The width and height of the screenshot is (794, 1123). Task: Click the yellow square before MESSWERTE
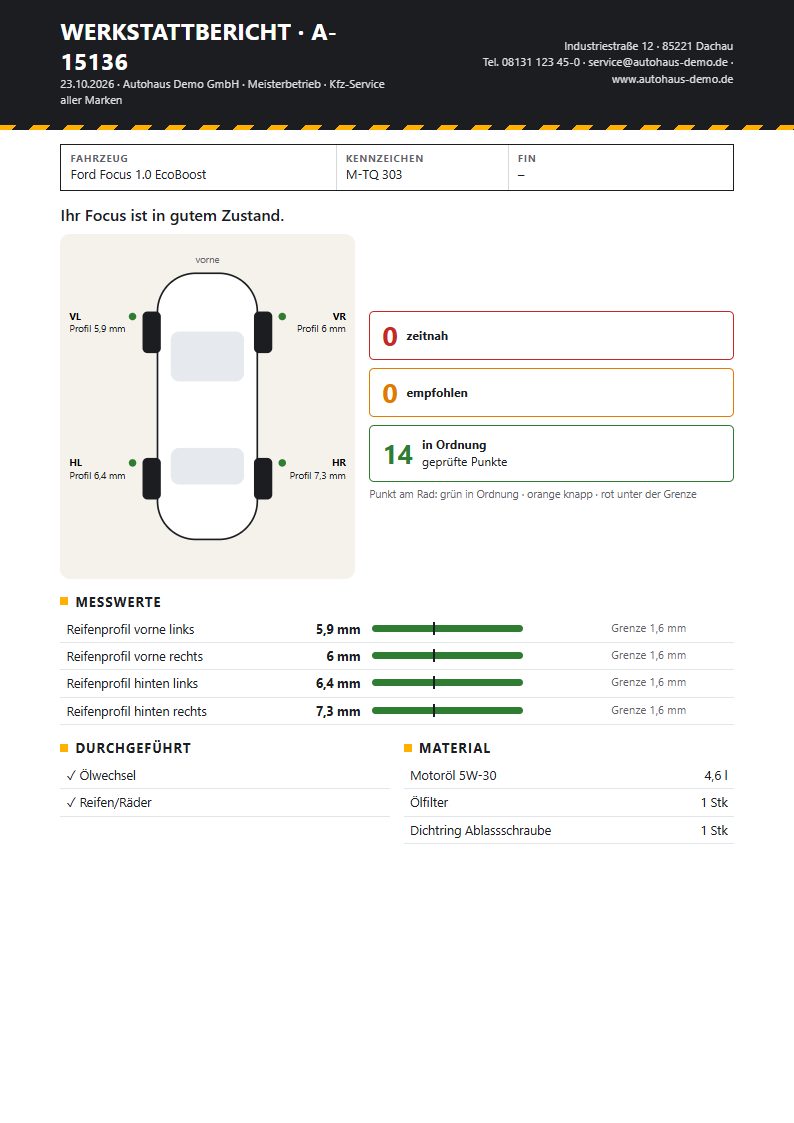[64, 602]
